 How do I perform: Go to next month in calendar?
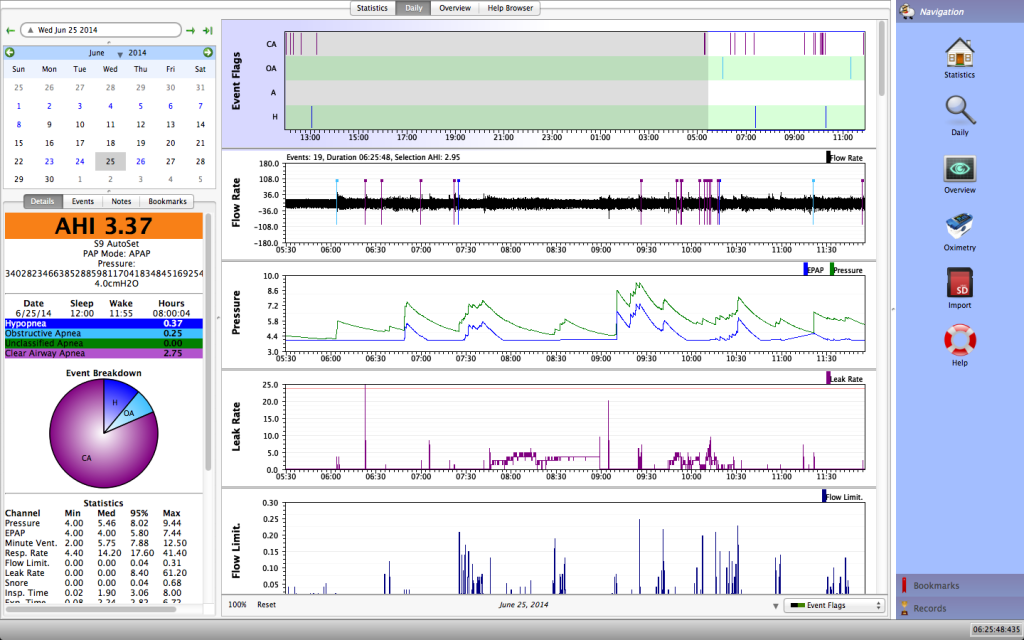[x=208, y=52]
